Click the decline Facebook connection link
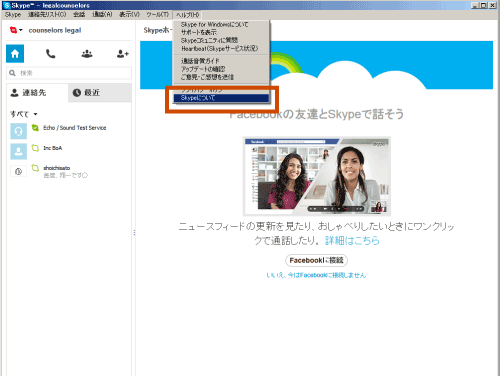This screenshot has height=377, width=500. 316,275
